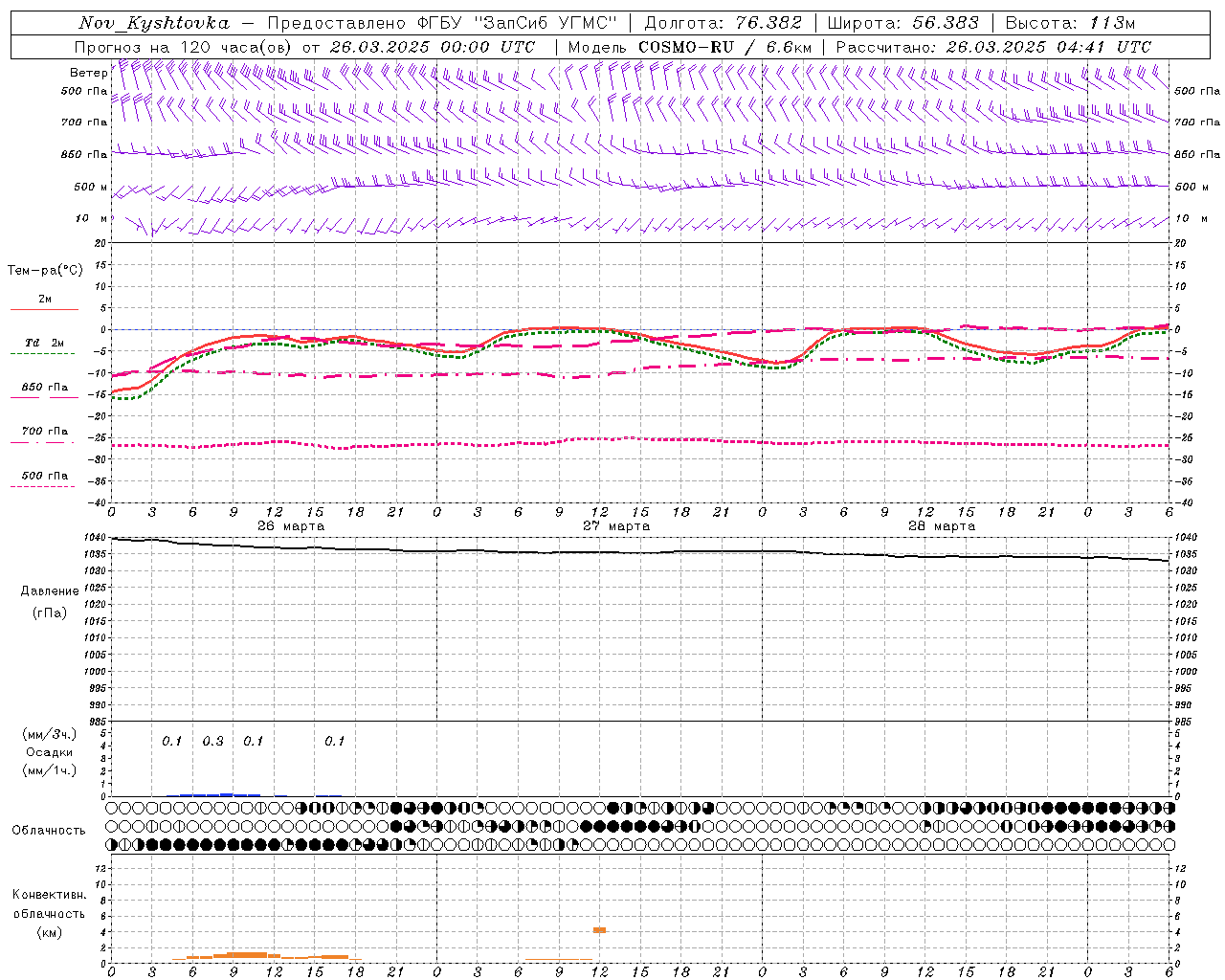Click the (км) unit under convective cloudiness
The height and width of the screenshot is (980, 1225).
tap(49, 932)
